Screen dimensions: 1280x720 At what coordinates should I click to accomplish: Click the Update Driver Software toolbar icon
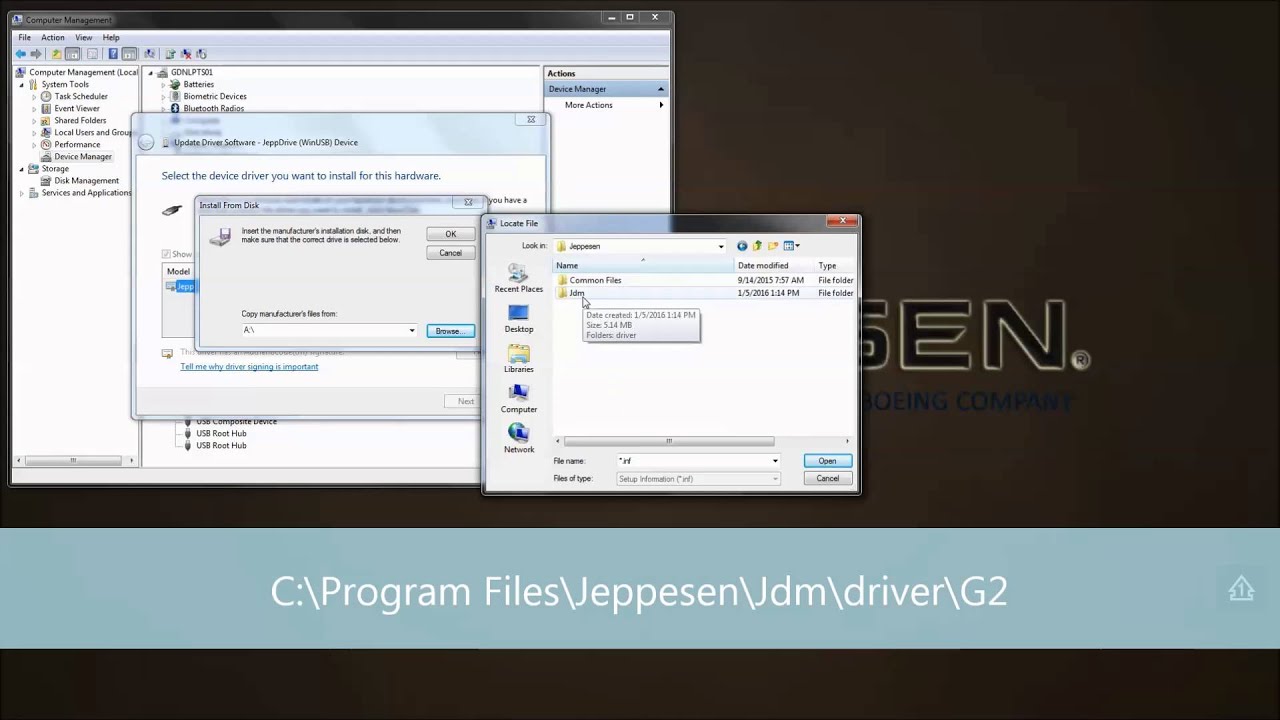click(x=170, y=54)
